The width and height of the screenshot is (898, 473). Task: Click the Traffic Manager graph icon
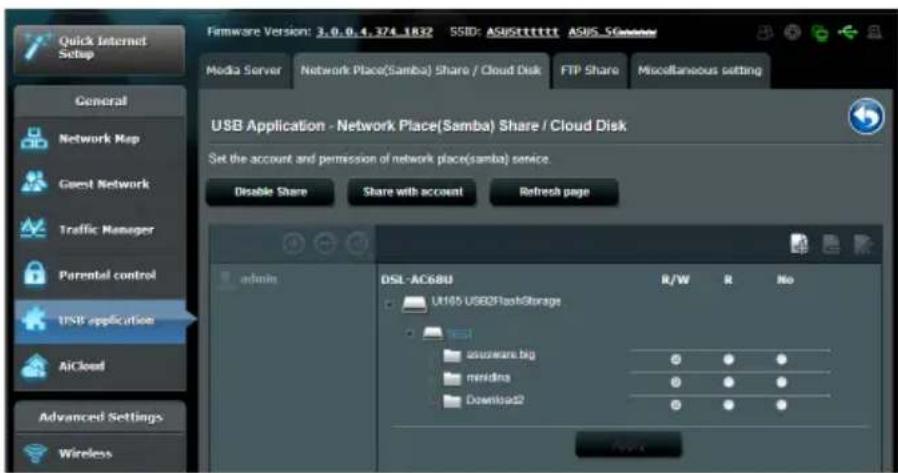click(34, 228)
